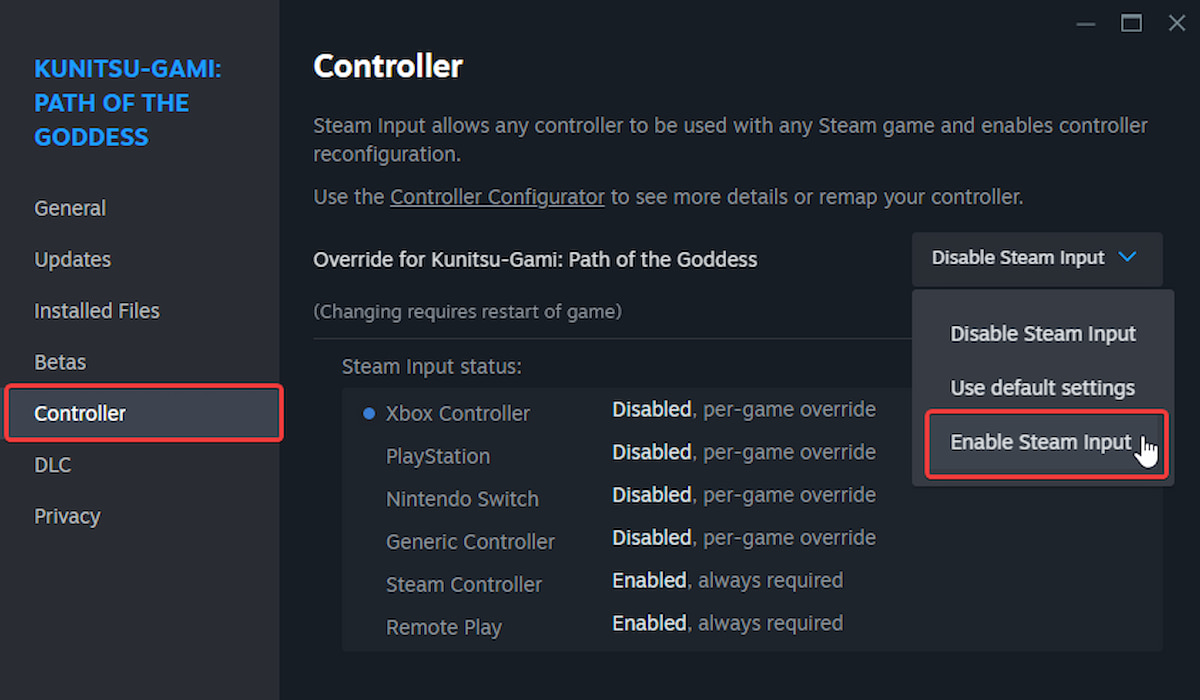Select the Nintendo Switch controller row

[463, 498]
